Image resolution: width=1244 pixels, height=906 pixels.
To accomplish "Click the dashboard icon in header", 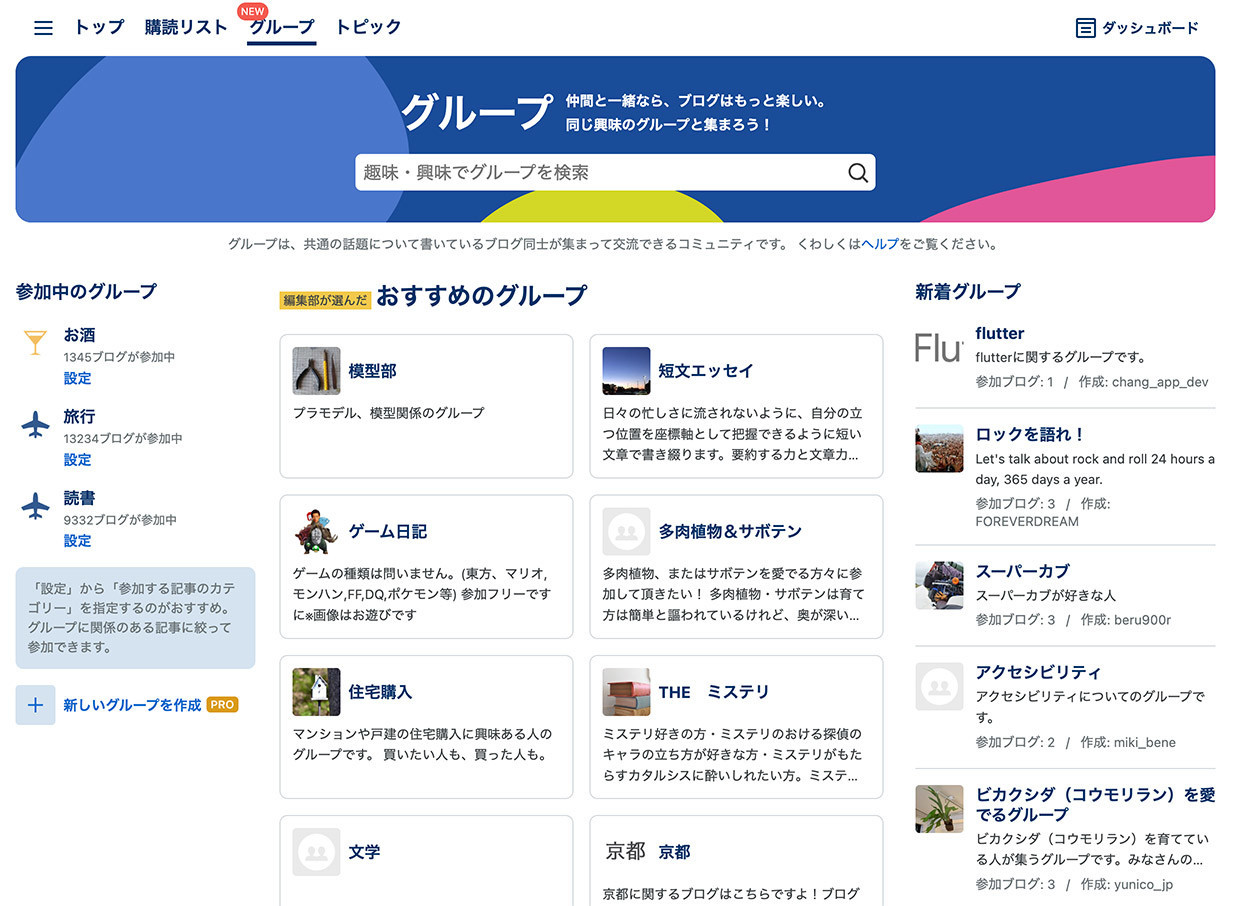I will pos(1085,28).
